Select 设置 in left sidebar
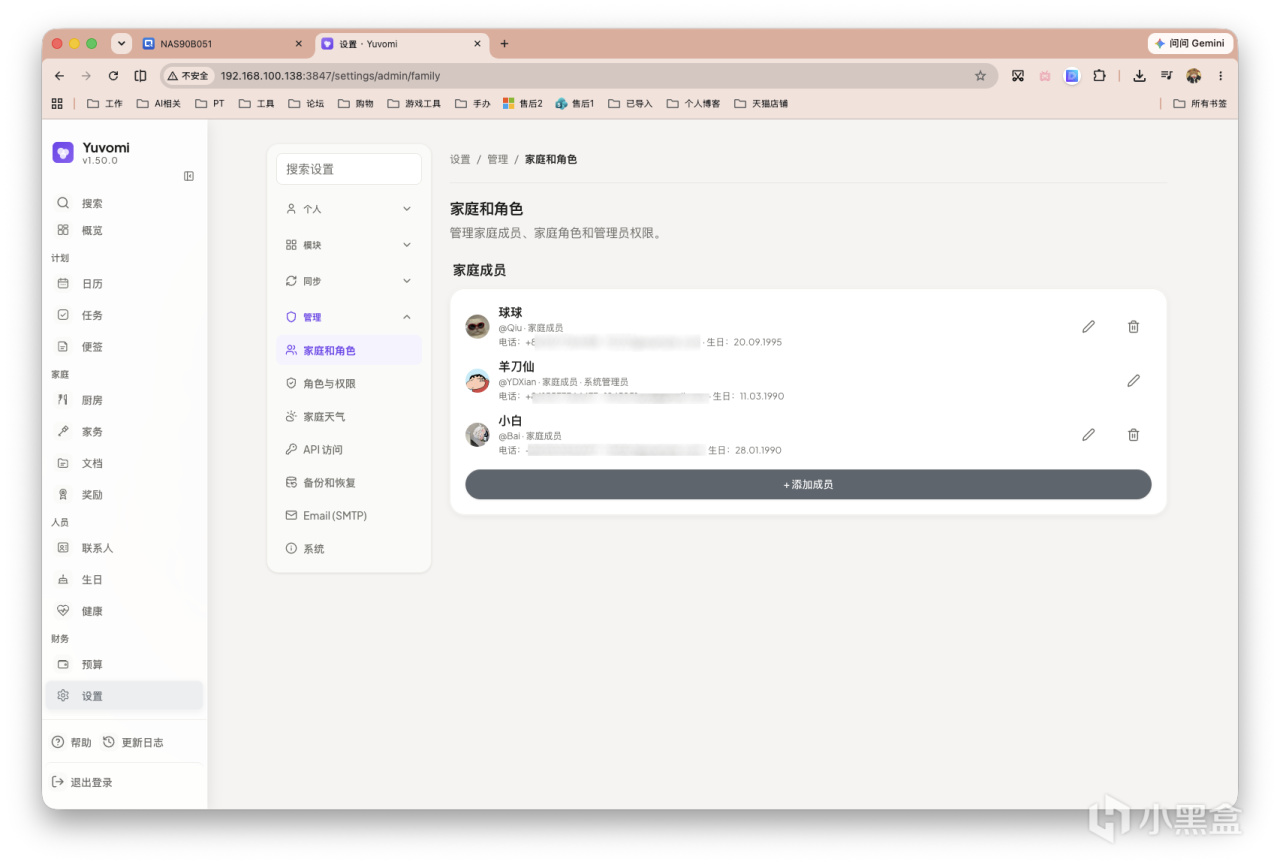The height and width of the screenshot is (865, 1280). click(124, 696)
